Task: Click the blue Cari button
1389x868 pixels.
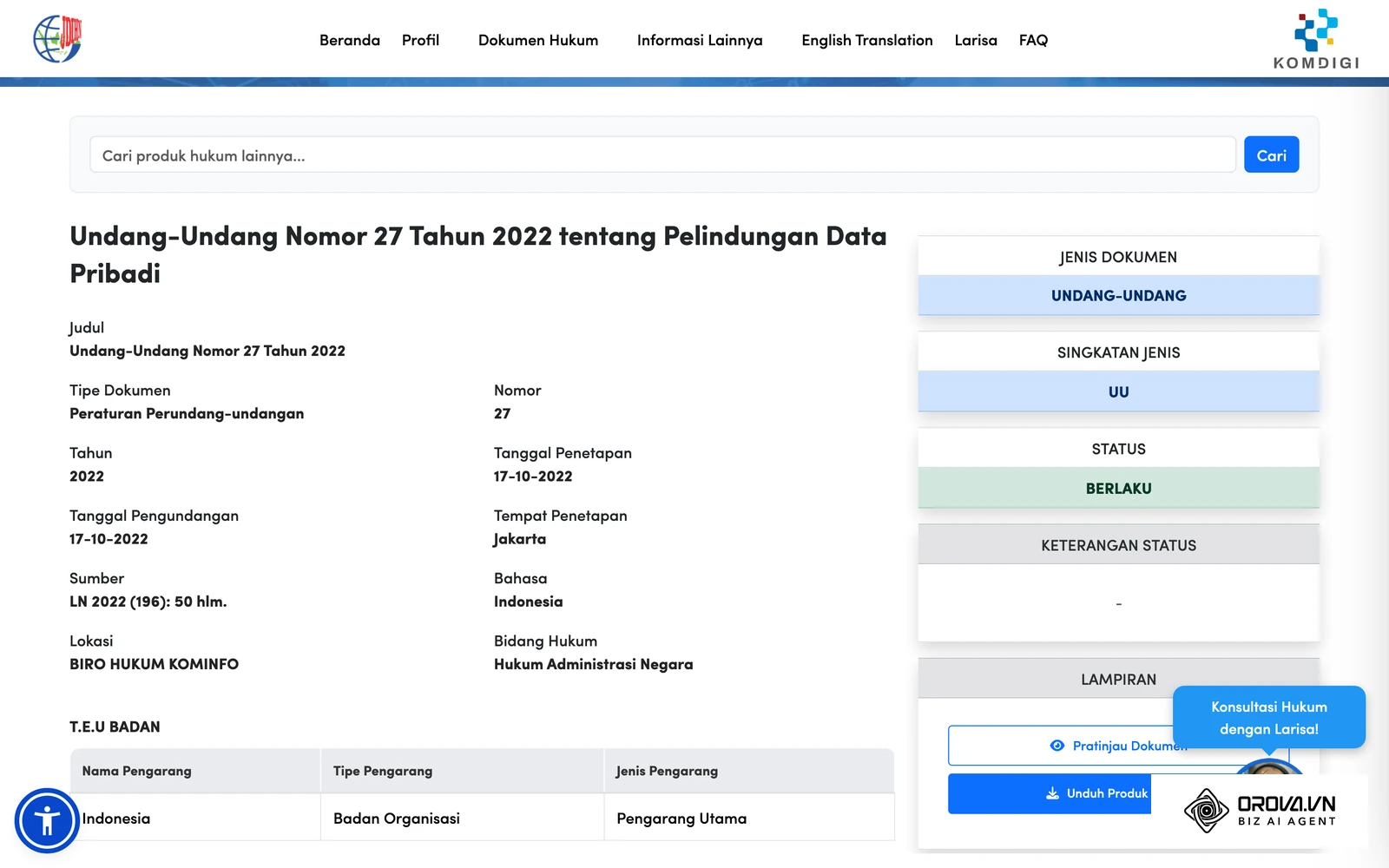Action: tap(1271, 155)
